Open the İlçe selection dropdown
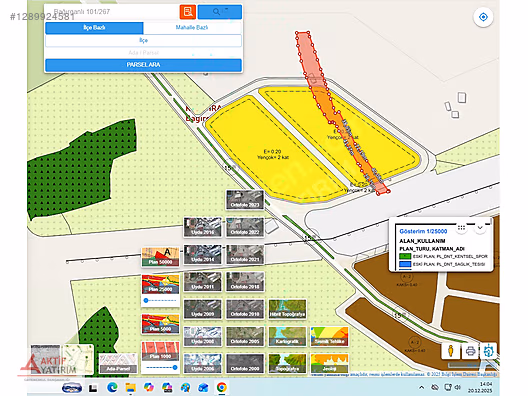 143,40
